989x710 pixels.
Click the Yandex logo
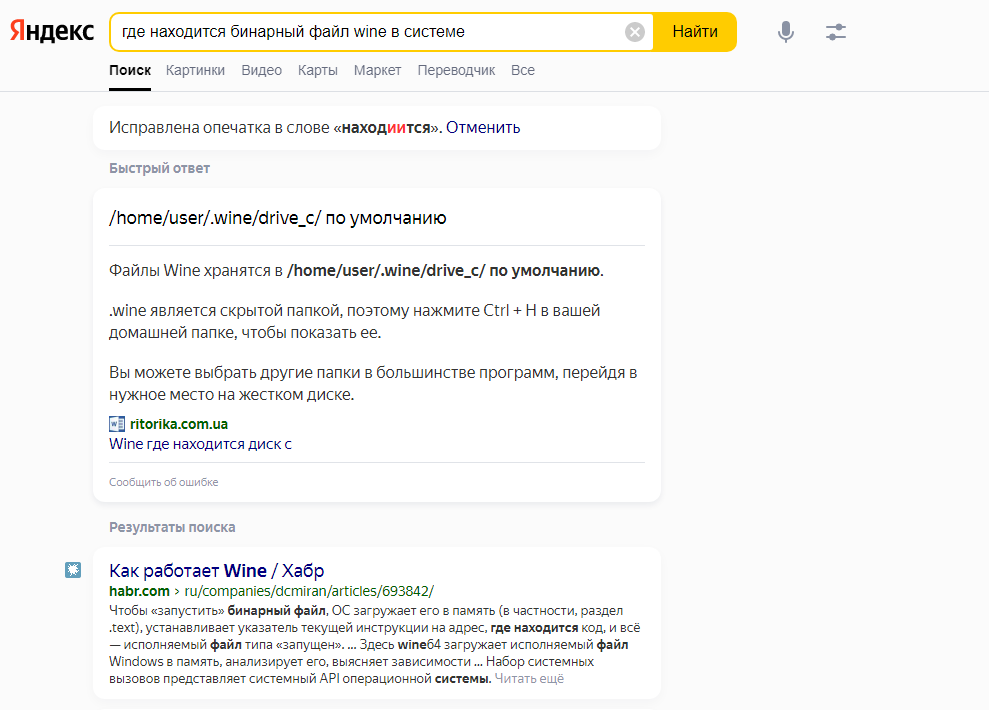point(52,32)
